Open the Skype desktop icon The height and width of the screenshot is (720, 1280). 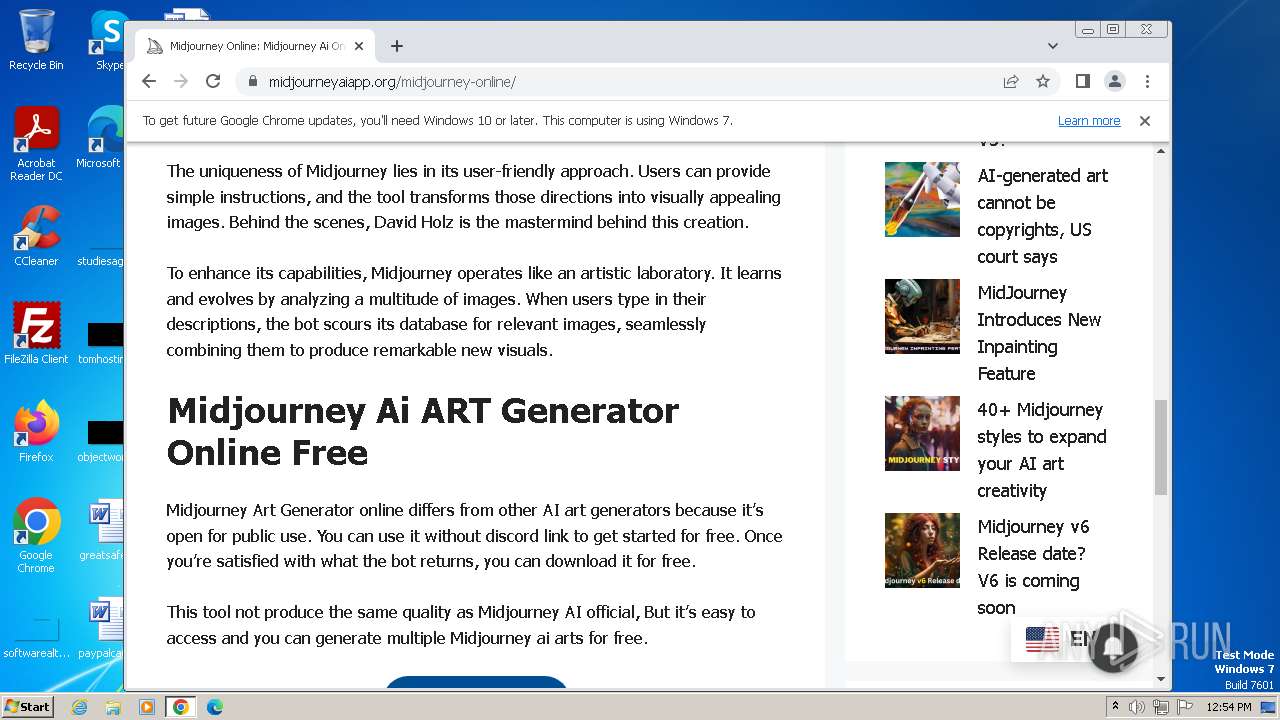coord(108,40)
